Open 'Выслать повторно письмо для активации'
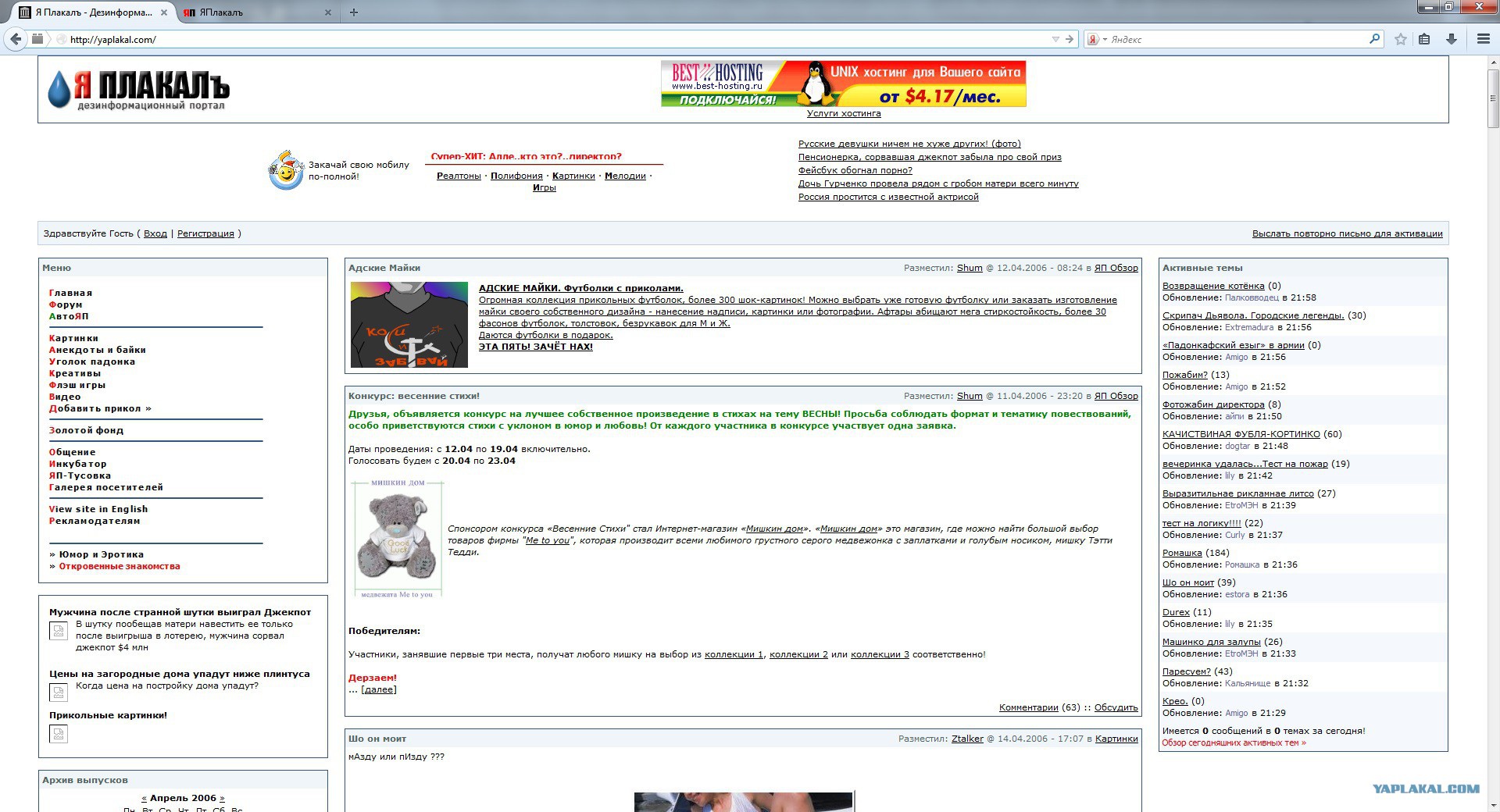1500x812 pixels. pos(1348,233)
